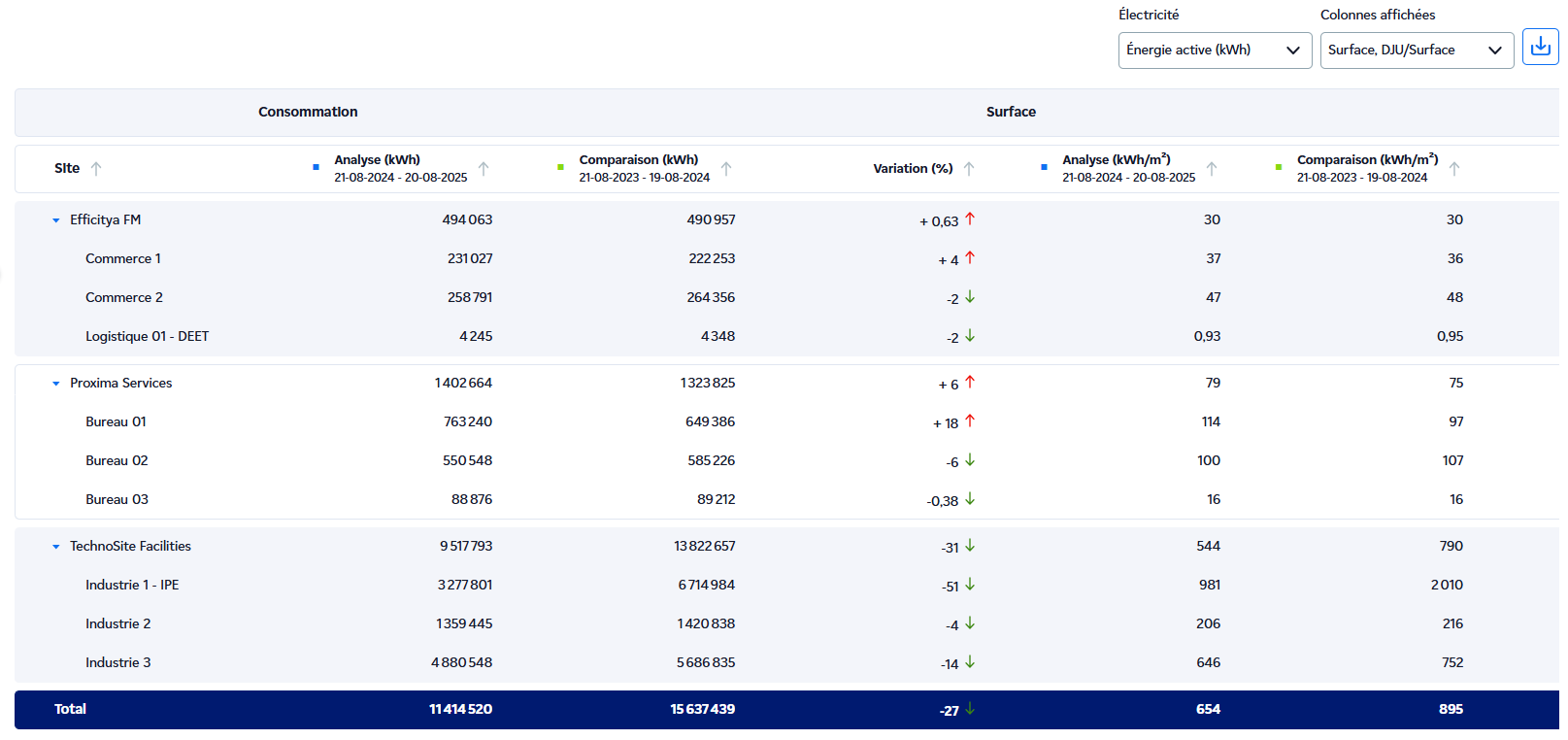Screen dimensions: 1568x740
Task: Sort Comparaison (kWh/m²) surface column arrow
Action: [x=1454, y=169]
